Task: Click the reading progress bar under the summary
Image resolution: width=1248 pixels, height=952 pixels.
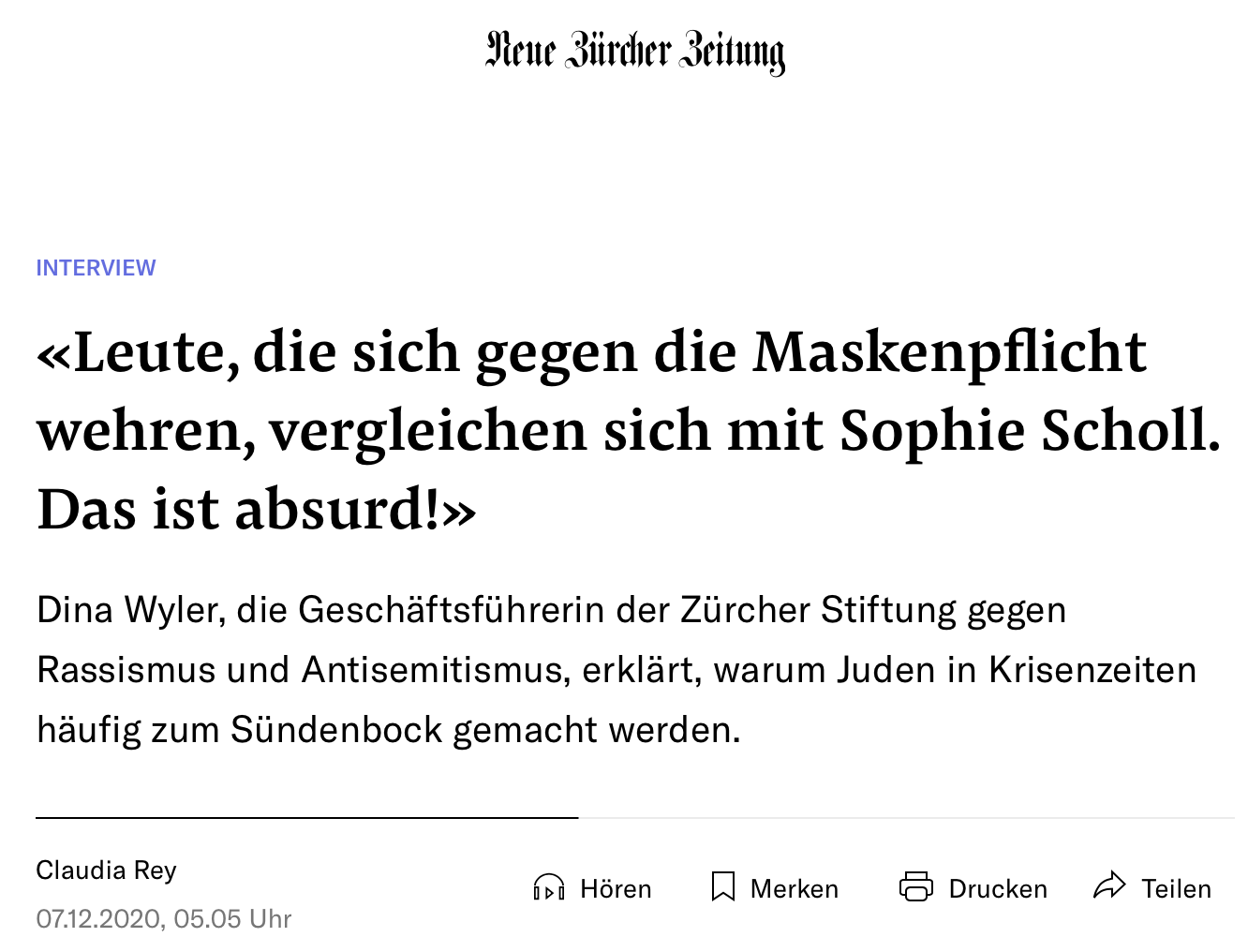Action: (635, 818)
